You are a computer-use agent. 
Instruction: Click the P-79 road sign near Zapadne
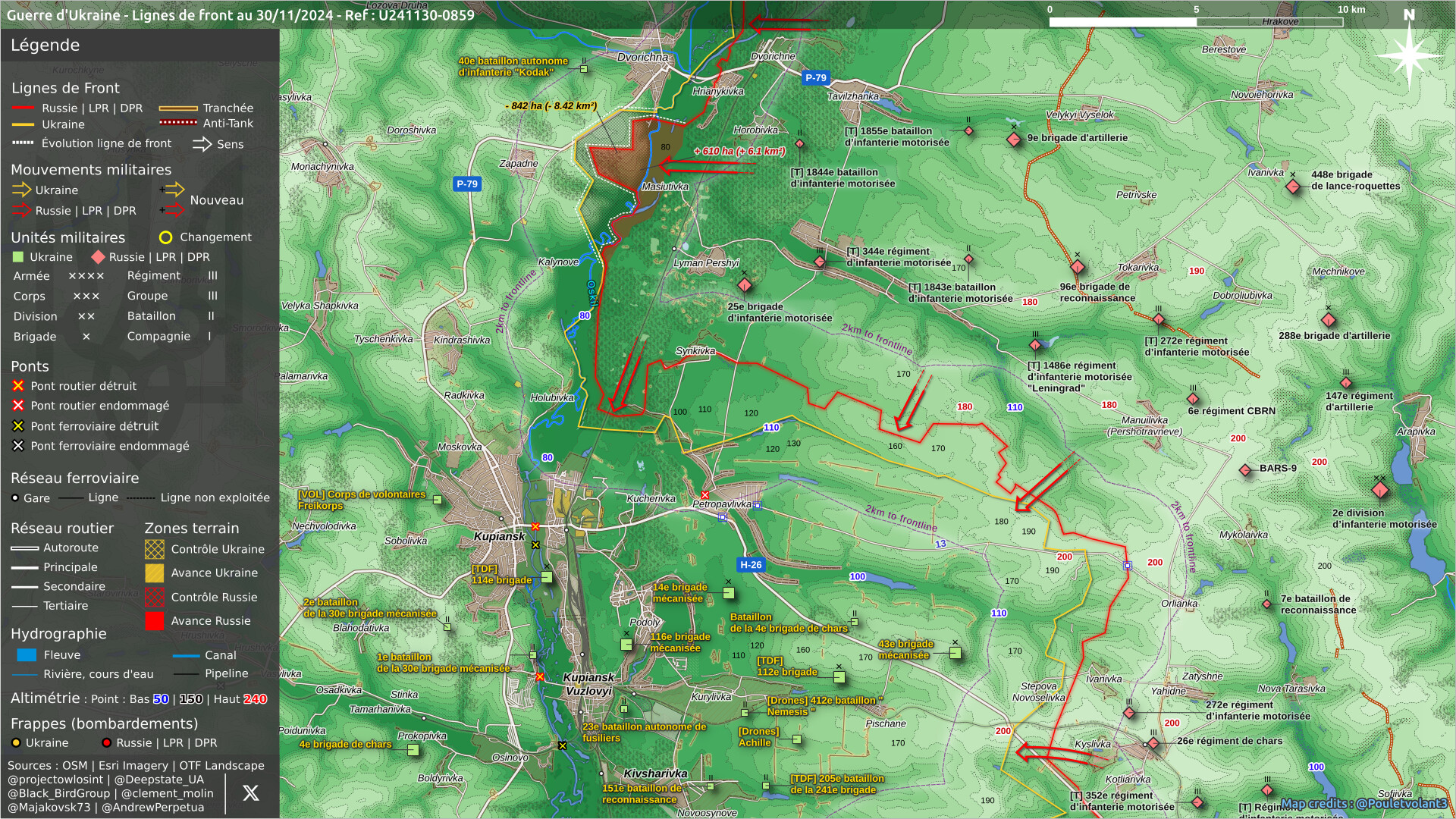[466, 184]
